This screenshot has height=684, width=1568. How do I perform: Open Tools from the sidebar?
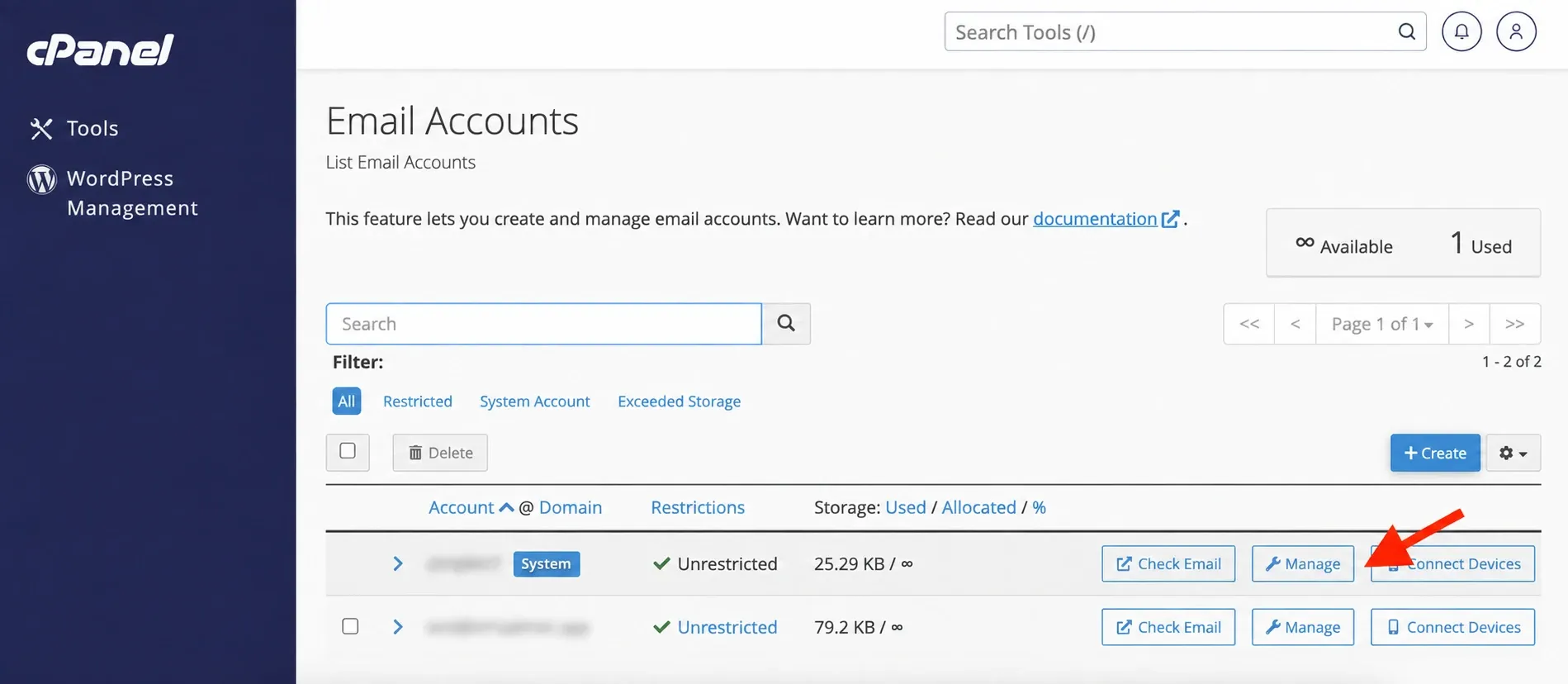74,128
